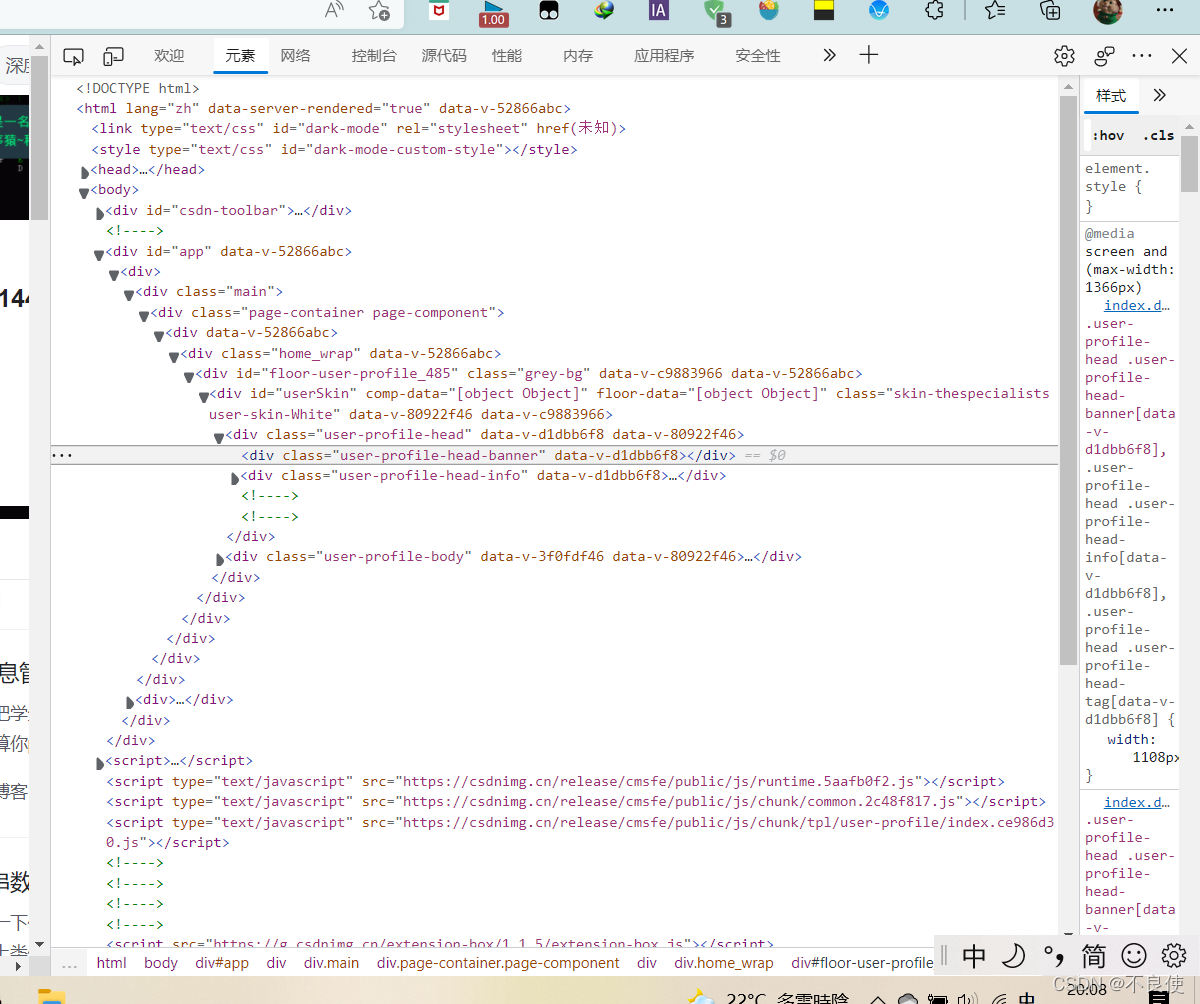This screenshot has width=1200, height=1004.
Task: Select the DOCTYPE html line
Action: (138, 88)
